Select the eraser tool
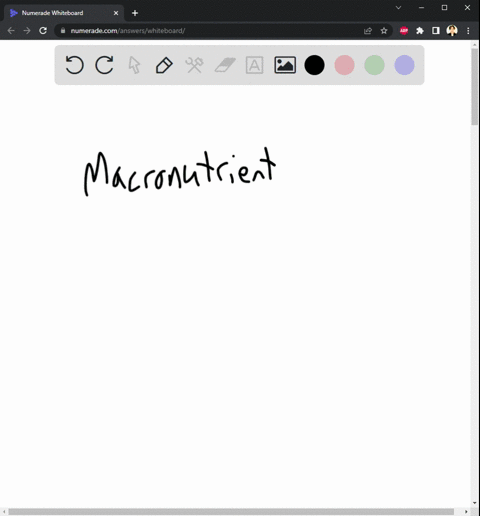480x516 pixels. [225, 65]
